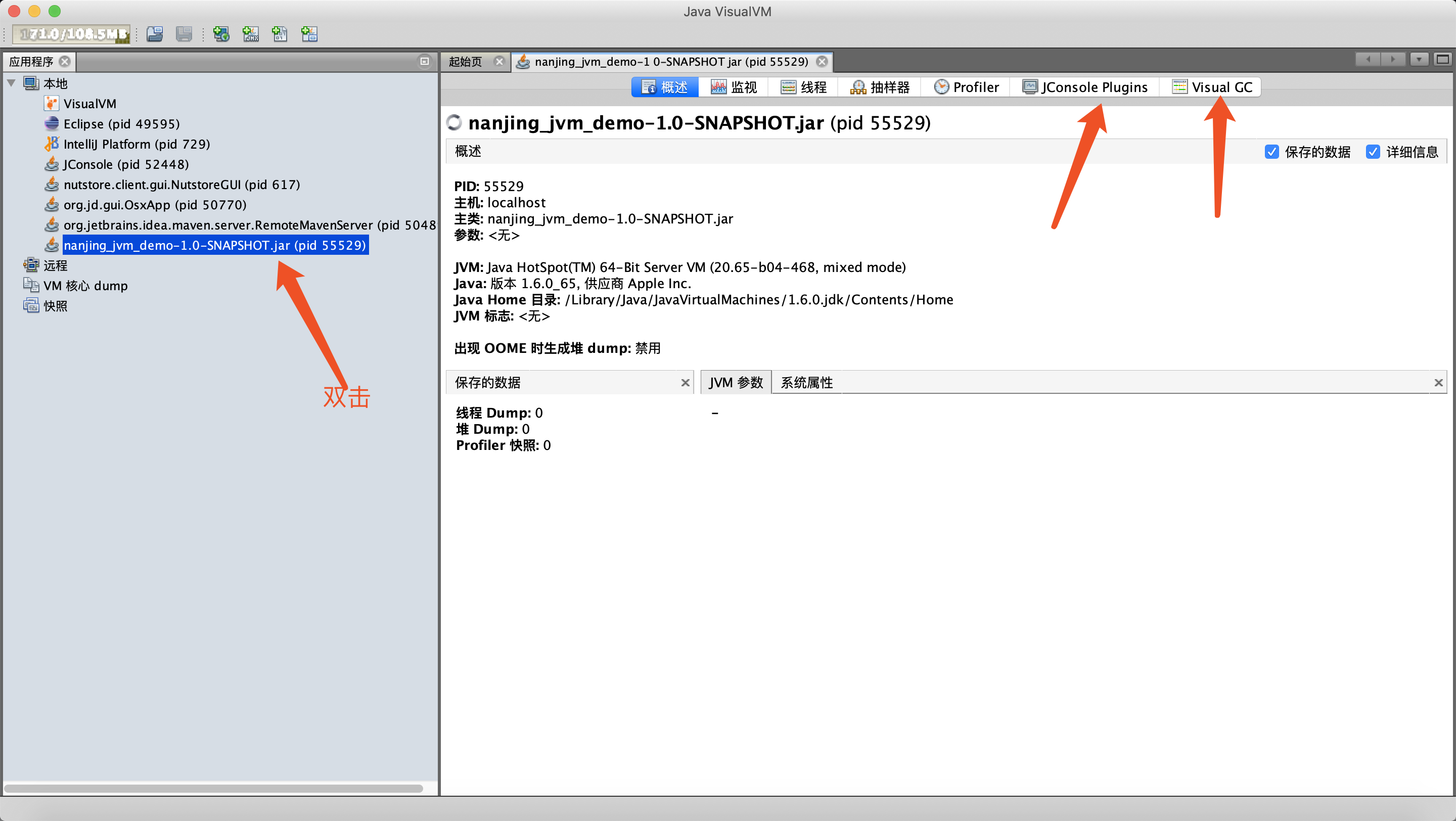Viewport: 1456px width, 821px height.
Task: Select nutstore.client.gui.NutstoreGUI entry
Action: point(181,185)
